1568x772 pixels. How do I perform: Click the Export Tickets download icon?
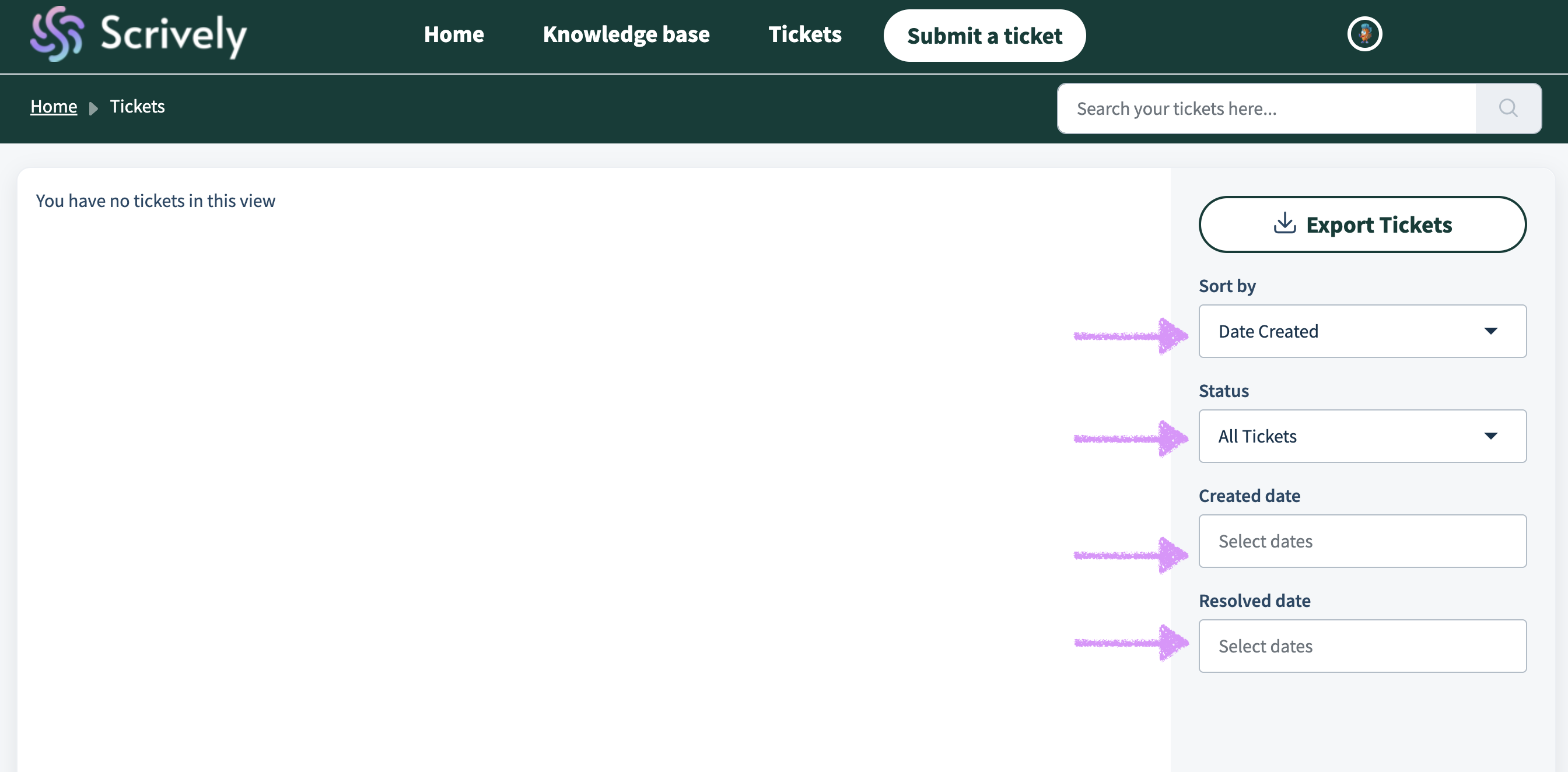tap(1284, 223)
